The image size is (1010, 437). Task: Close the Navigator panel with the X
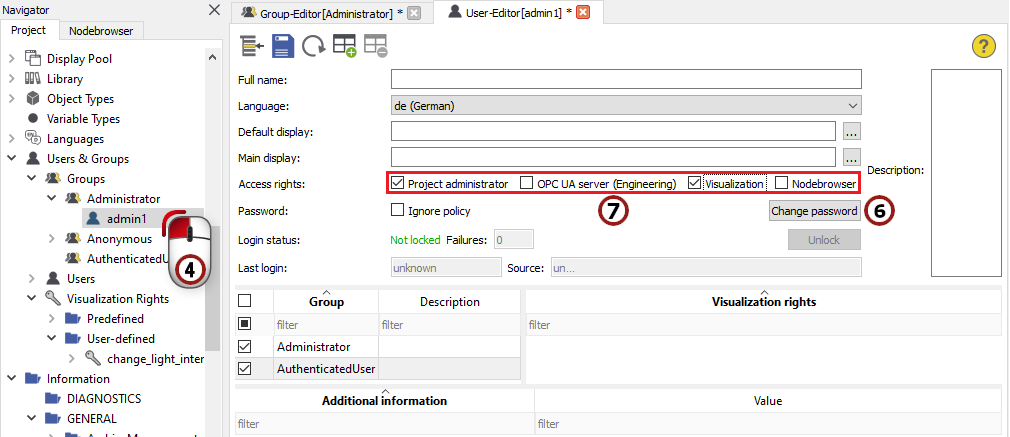pyautogui.click(x=214, y=10)
